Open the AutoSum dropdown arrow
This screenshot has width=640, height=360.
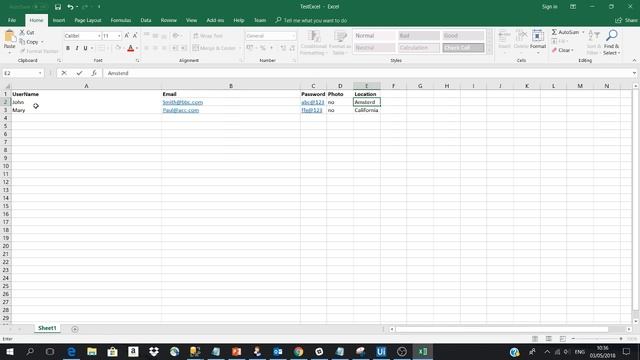(583, 32)
